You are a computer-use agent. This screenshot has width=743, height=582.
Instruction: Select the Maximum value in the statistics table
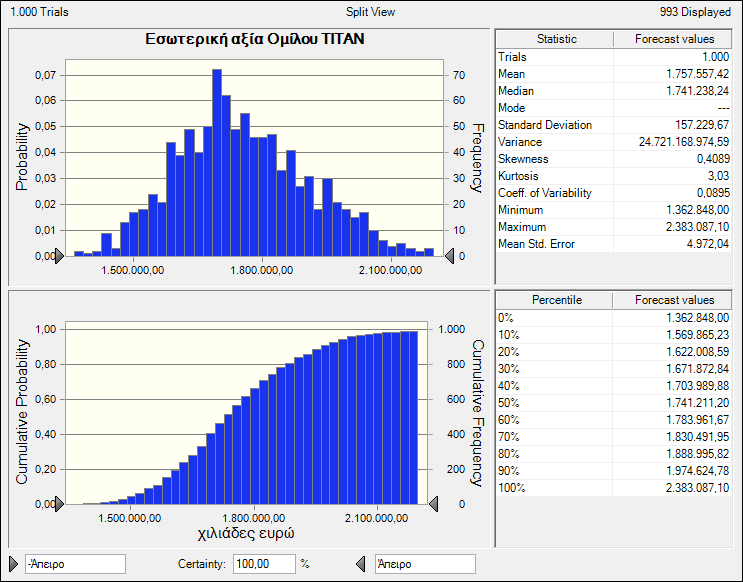tap(697, 227)
